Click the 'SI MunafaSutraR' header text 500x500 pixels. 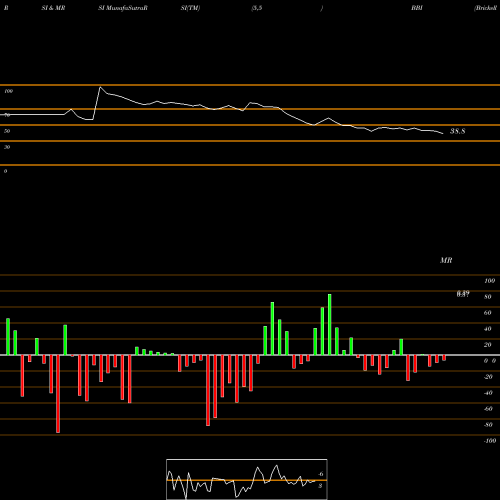point(123,8)
